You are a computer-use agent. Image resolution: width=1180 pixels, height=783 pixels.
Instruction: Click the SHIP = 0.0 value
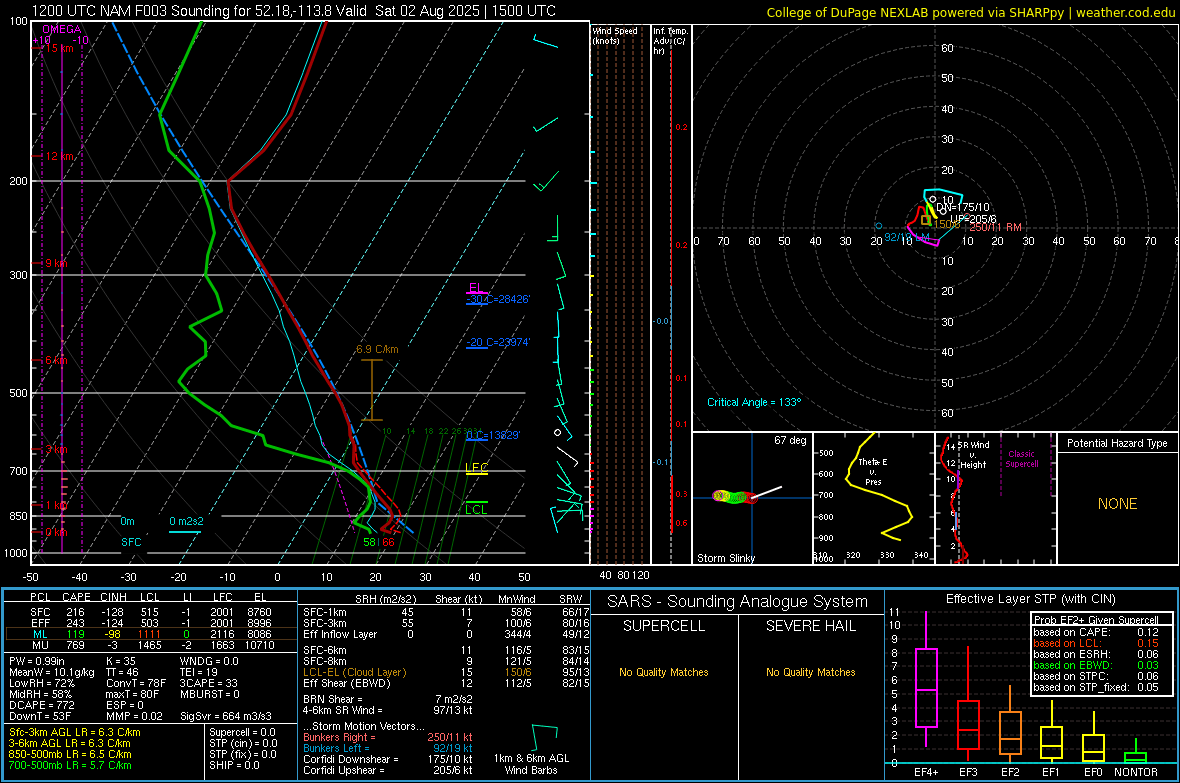(x=234, y=765)
